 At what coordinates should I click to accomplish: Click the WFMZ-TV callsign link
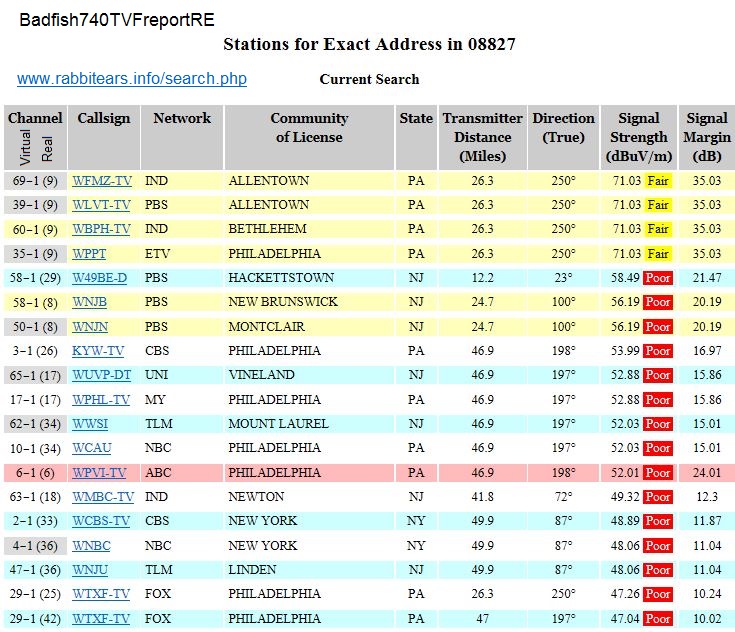pos(101,181)
